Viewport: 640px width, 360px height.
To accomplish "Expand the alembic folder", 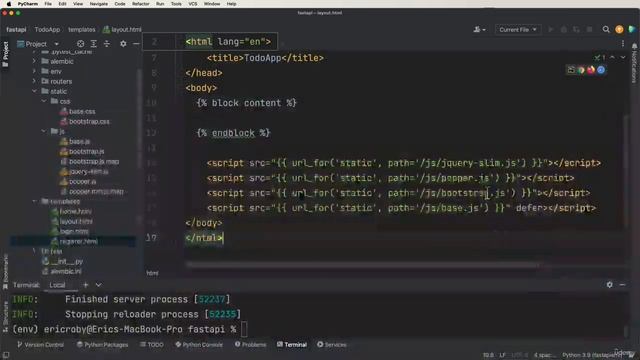I will [x=34, y=61].
